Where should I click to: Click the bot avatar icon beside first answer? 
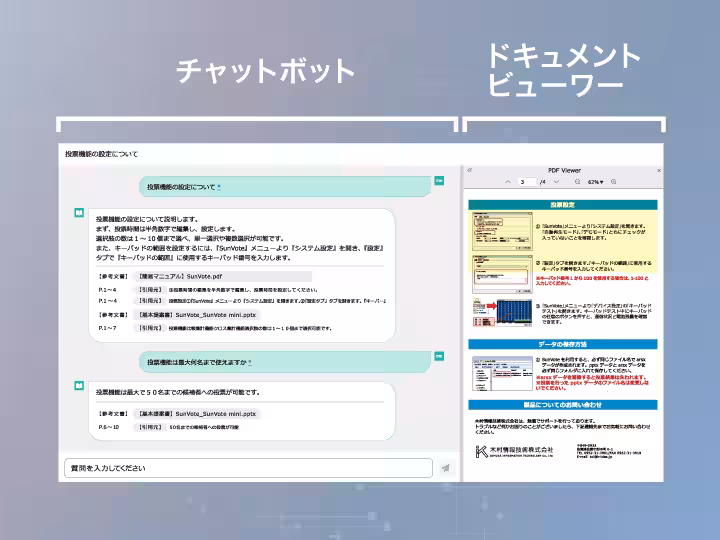click(78, 212)
